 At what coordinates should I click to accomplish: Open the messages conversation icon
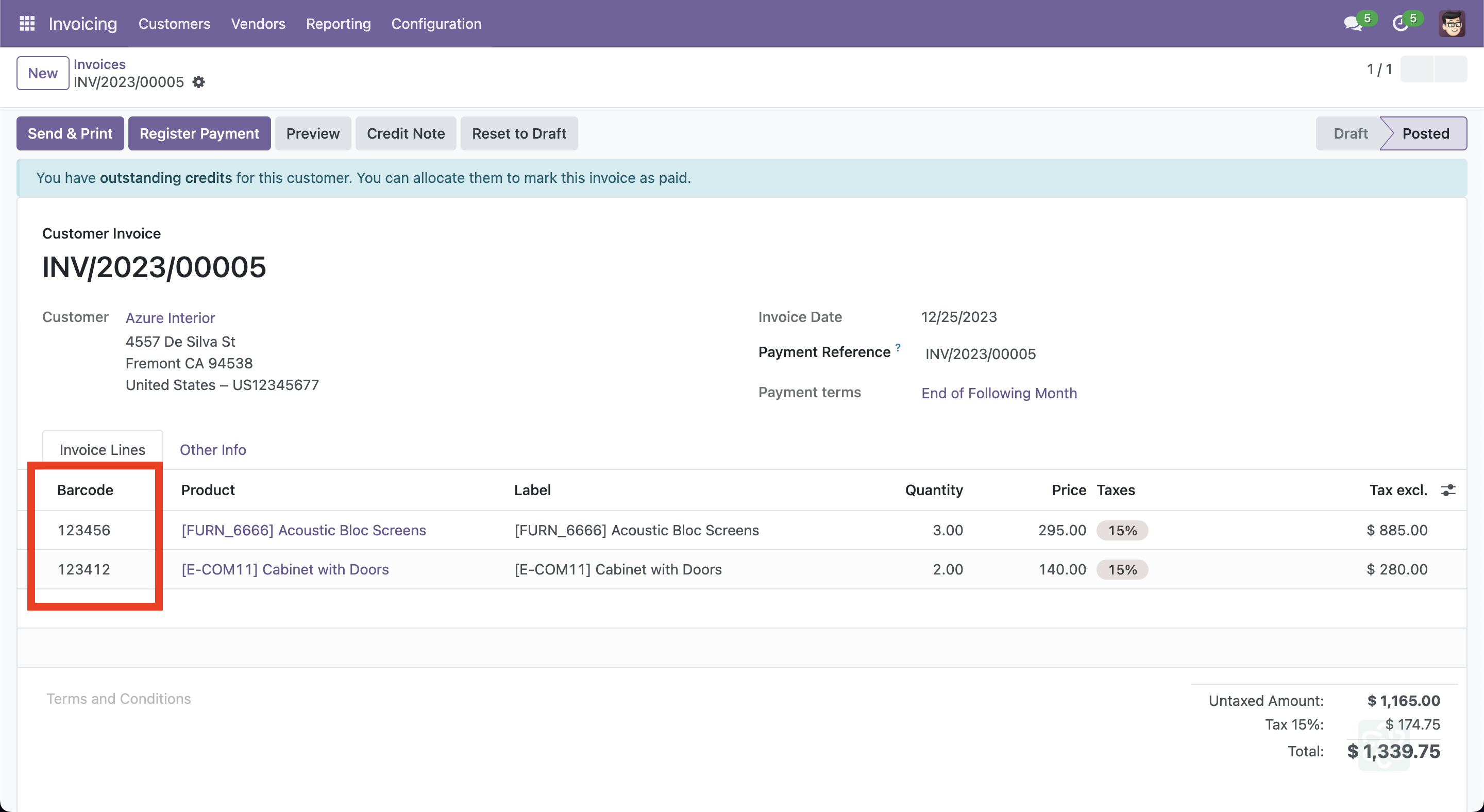(x=1352, y=24)
